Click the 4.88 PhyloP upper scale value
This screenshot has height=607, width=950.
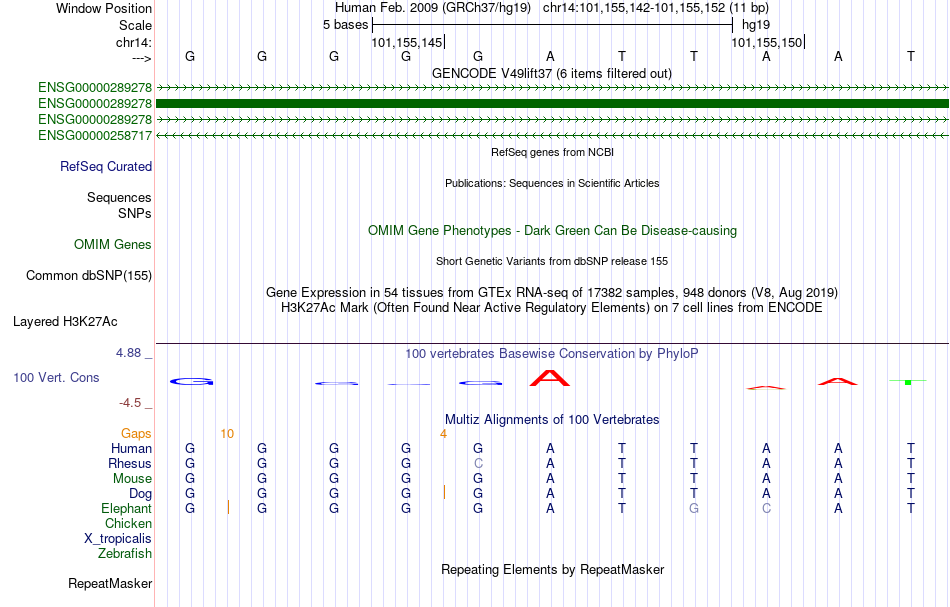click(128, 353)
